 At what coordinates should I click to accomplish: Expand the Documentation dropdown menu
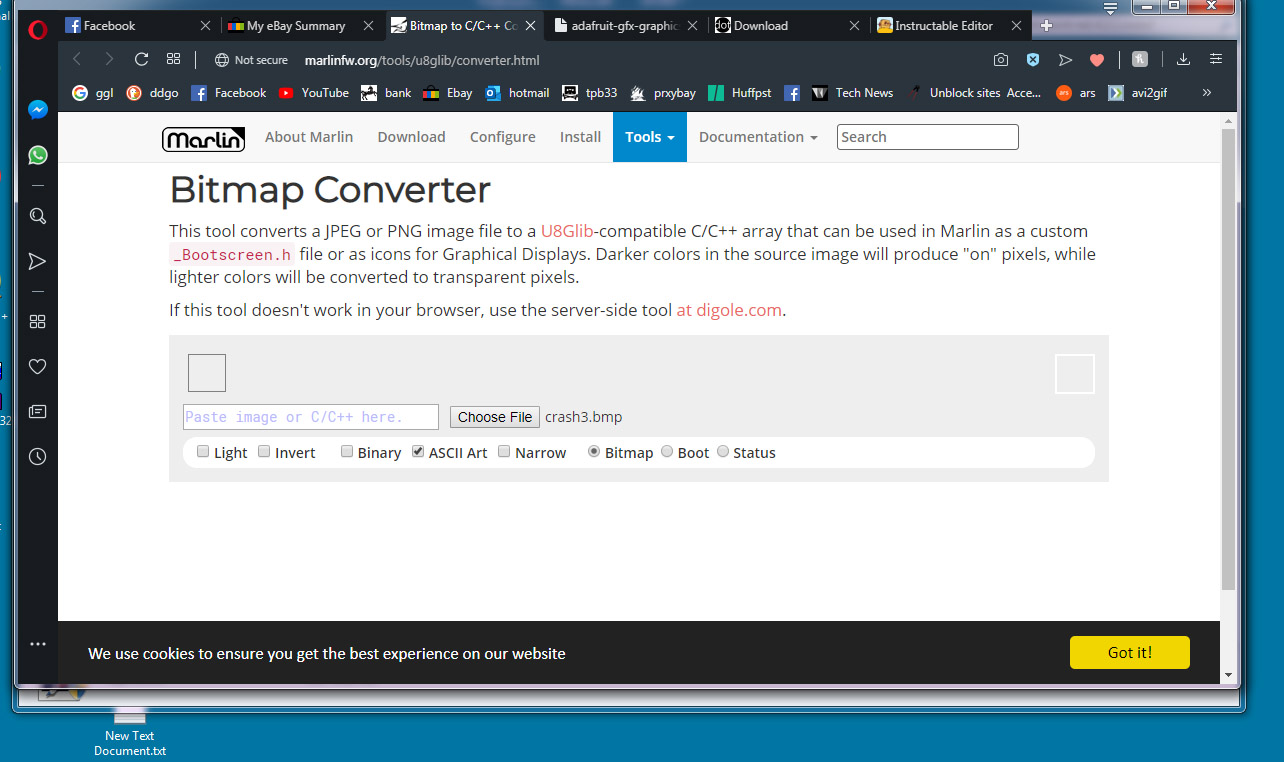coord(758,137)
